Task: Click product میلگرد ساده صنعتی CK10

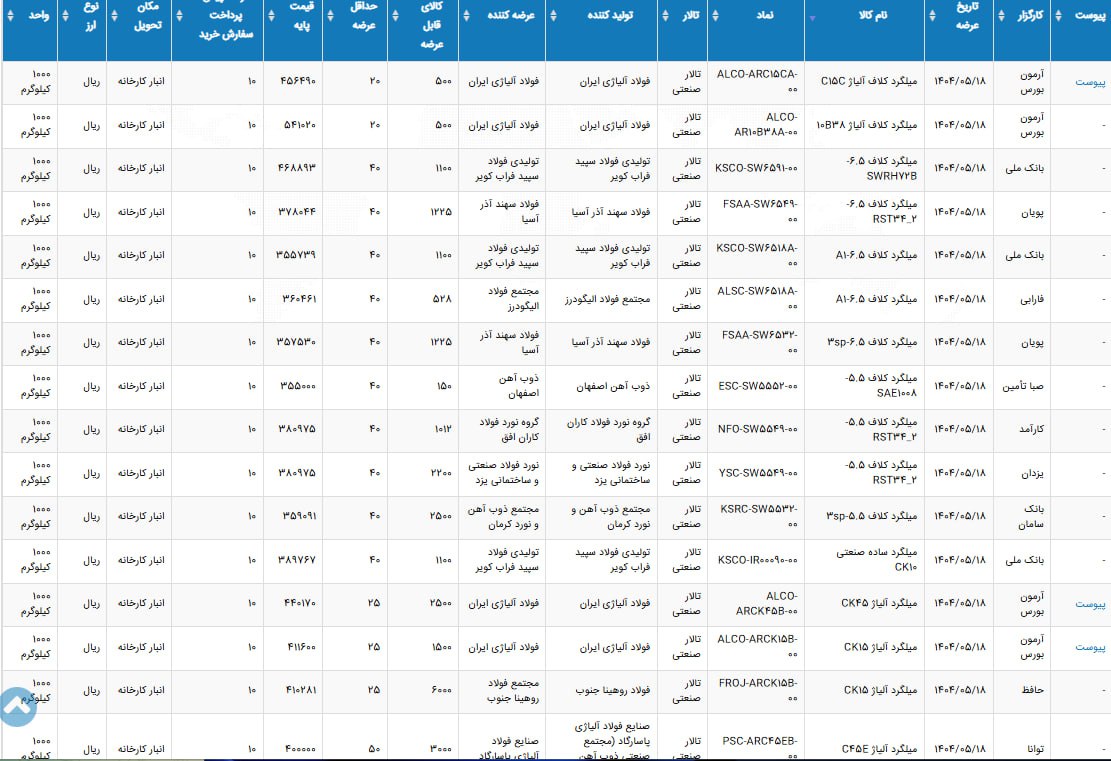Action: (876, 560)
